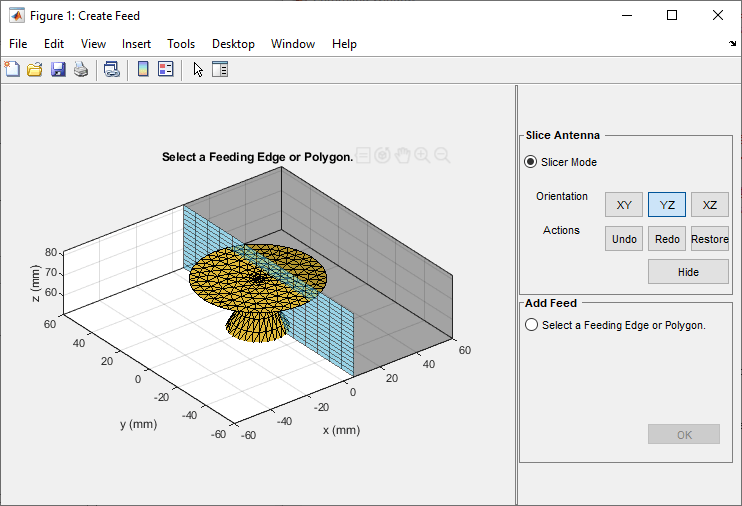Image resolution: width=742 pixels, height=506 pixels.
Task: Open the Edit menu
Action: (54, 44)
